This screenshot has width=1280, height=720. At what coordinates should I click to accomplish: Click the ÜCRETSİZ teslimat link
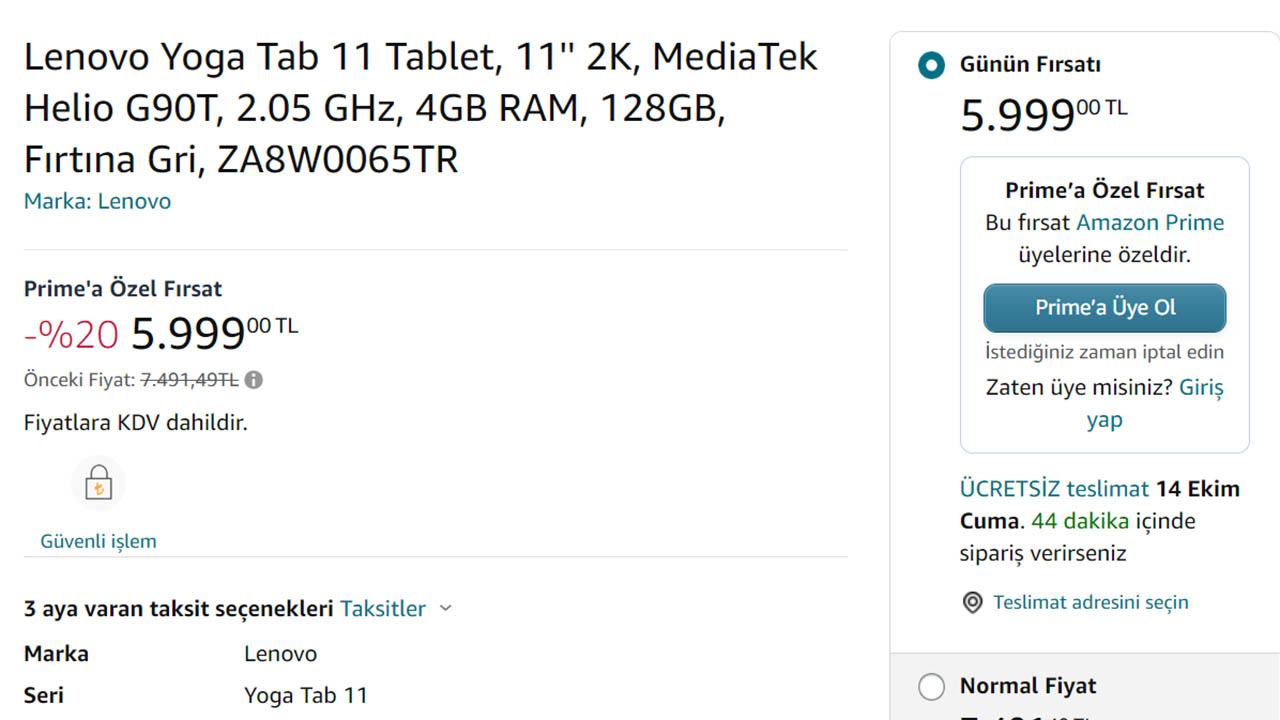pyautogui.click(x=1054, y=489)
